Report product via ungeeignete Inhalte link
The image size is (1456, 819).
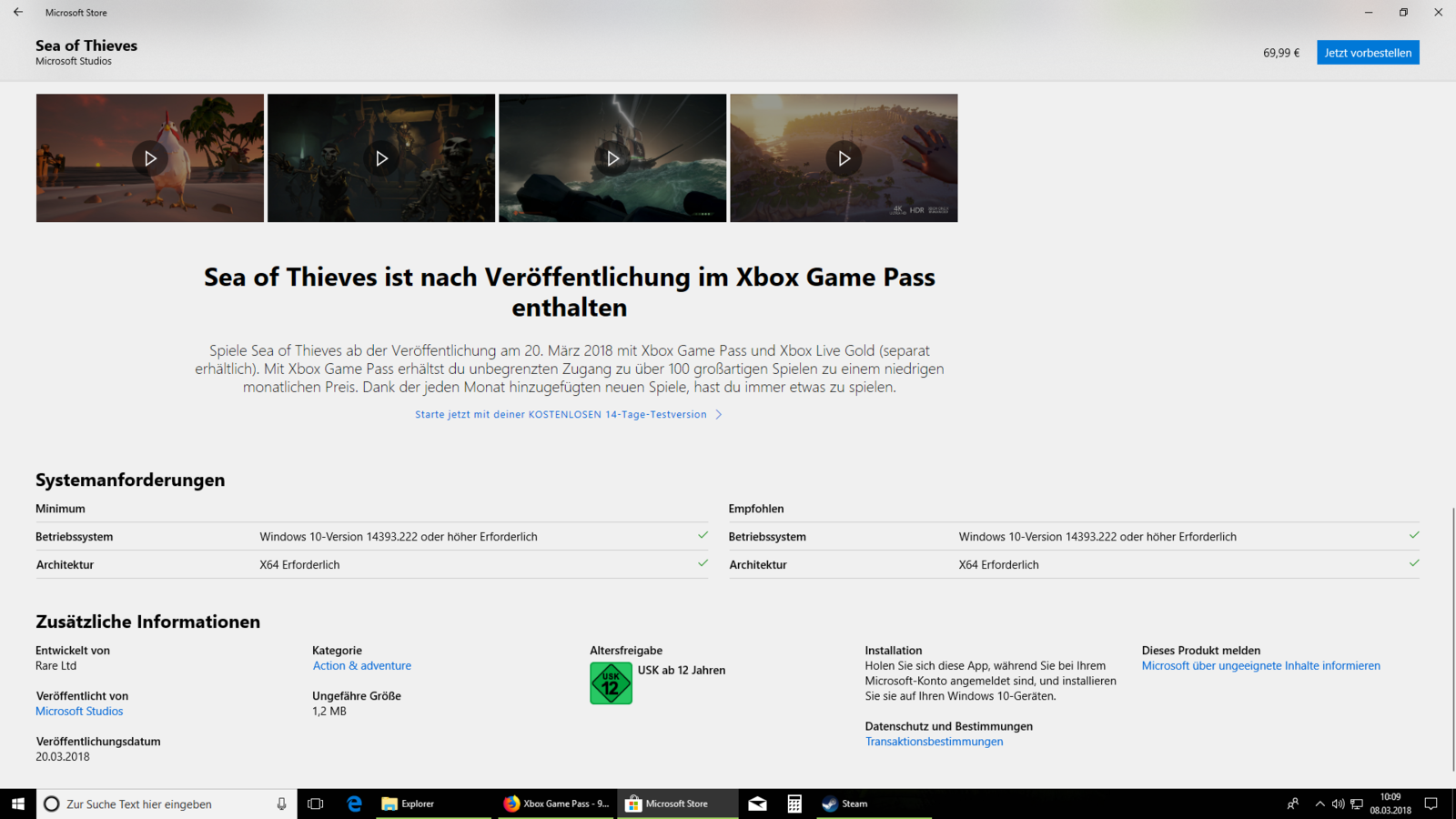pyautogui.click(x=1260, y=666)
